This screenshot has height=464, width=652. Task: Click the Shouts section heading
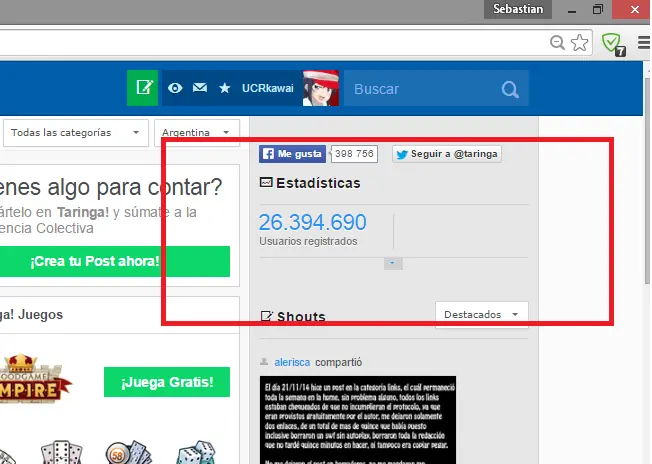pyautogui.click(x=301, y=317)
